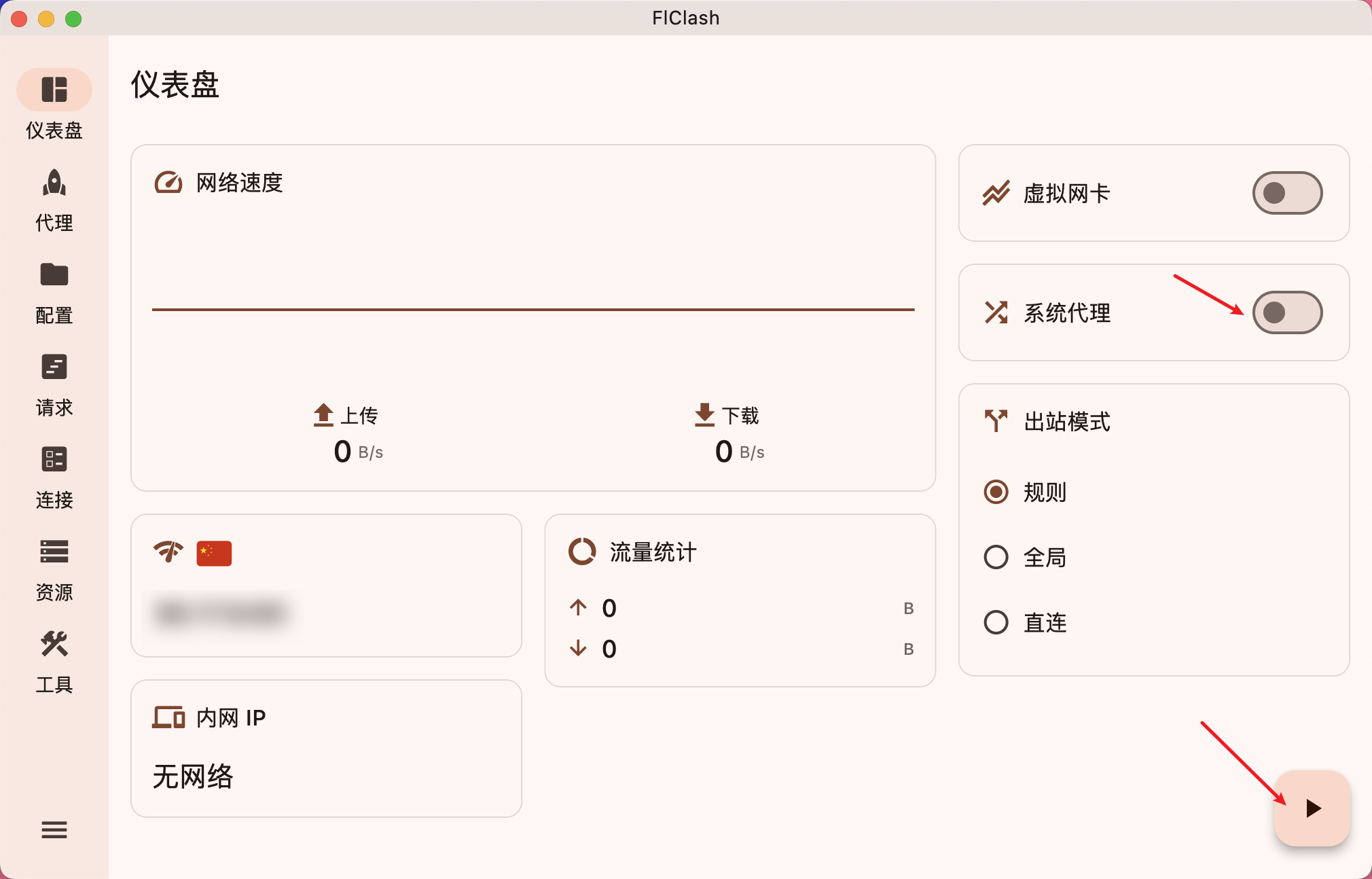
Task: Close the FlClash window
Action: pos(19,19)
